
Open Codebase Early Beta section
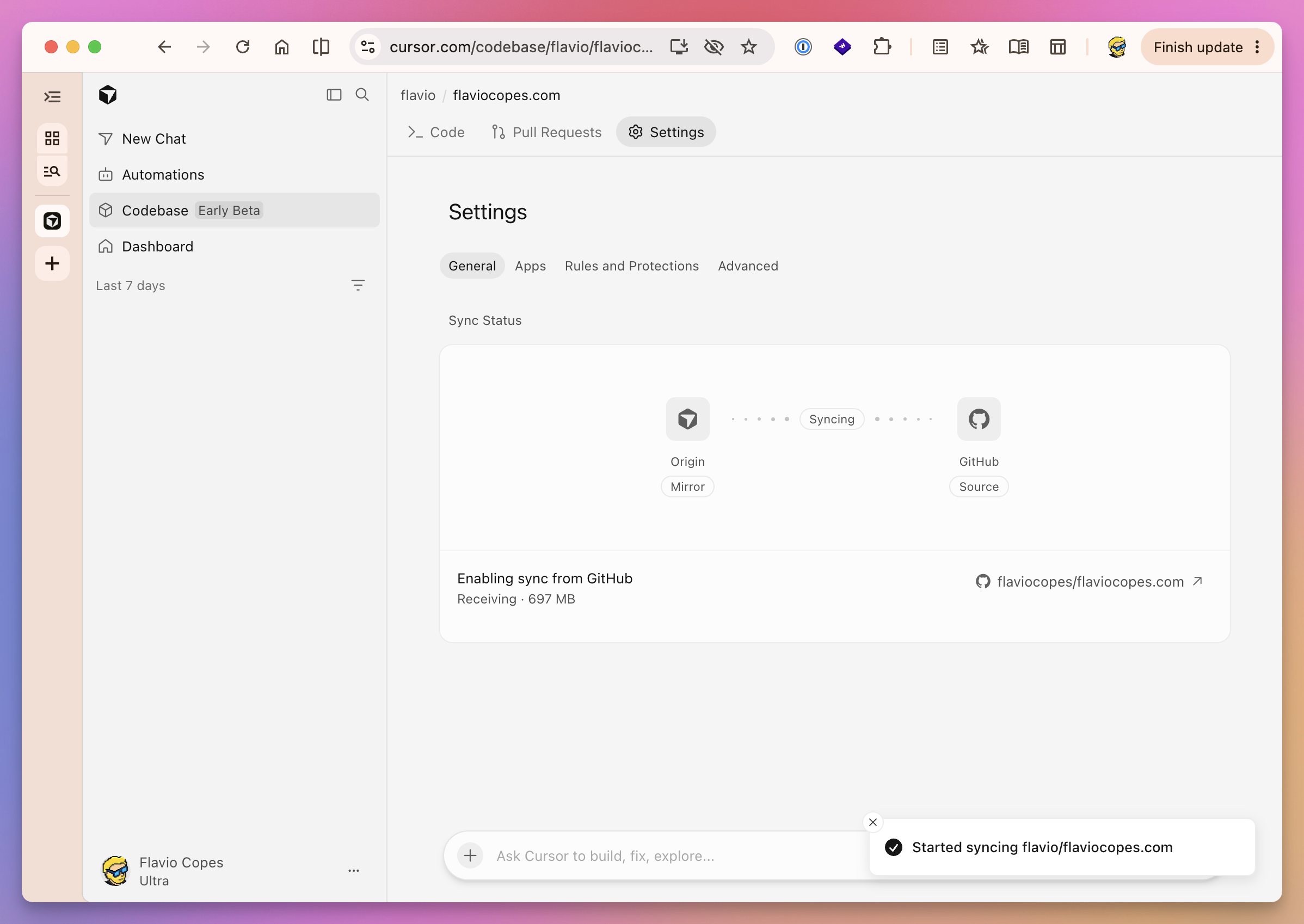pyautogui.click(x=235, y=211)
